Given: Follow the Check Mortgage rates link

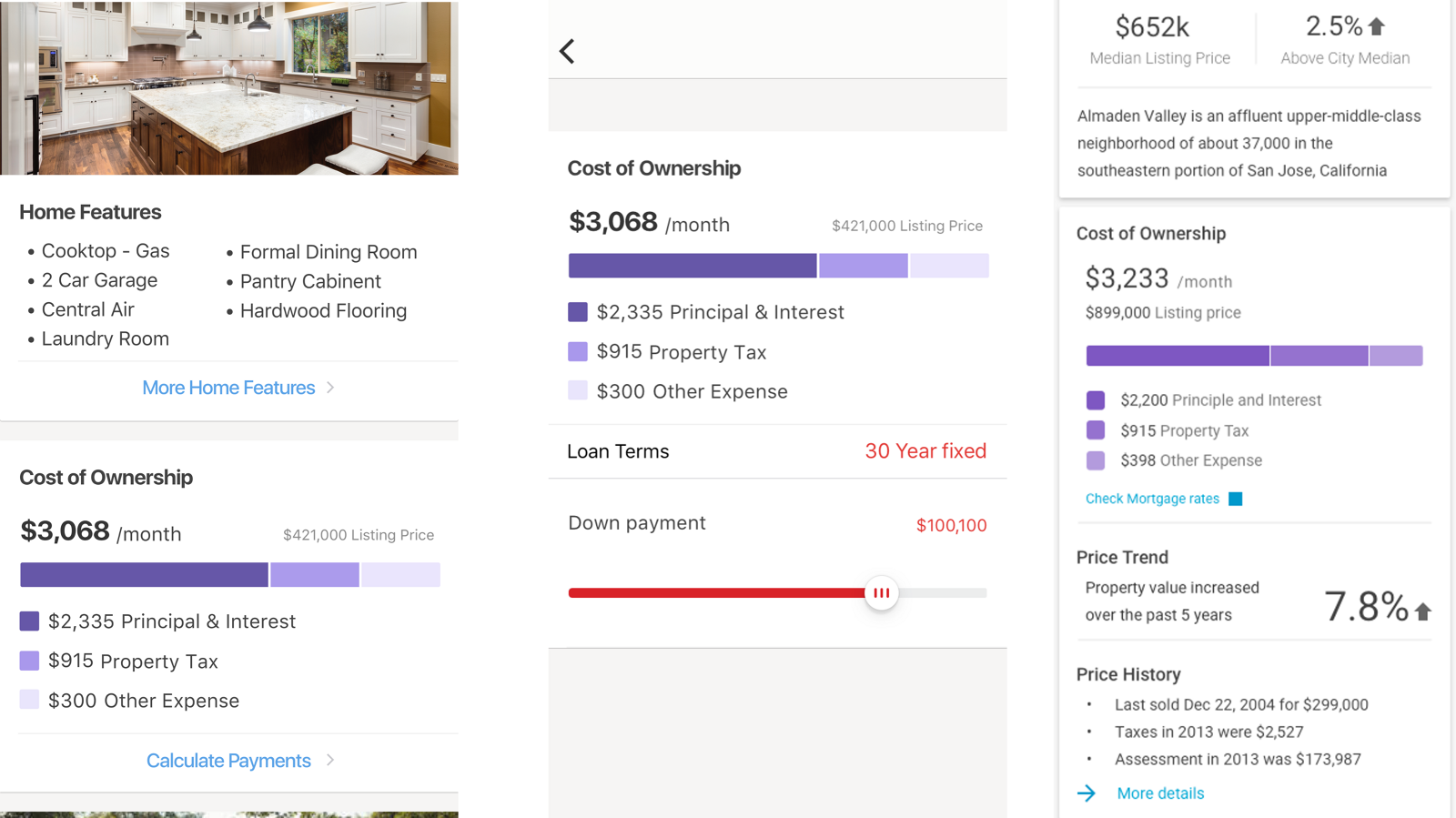Looking at the screenshot, I should click(x=1152, y=499).
